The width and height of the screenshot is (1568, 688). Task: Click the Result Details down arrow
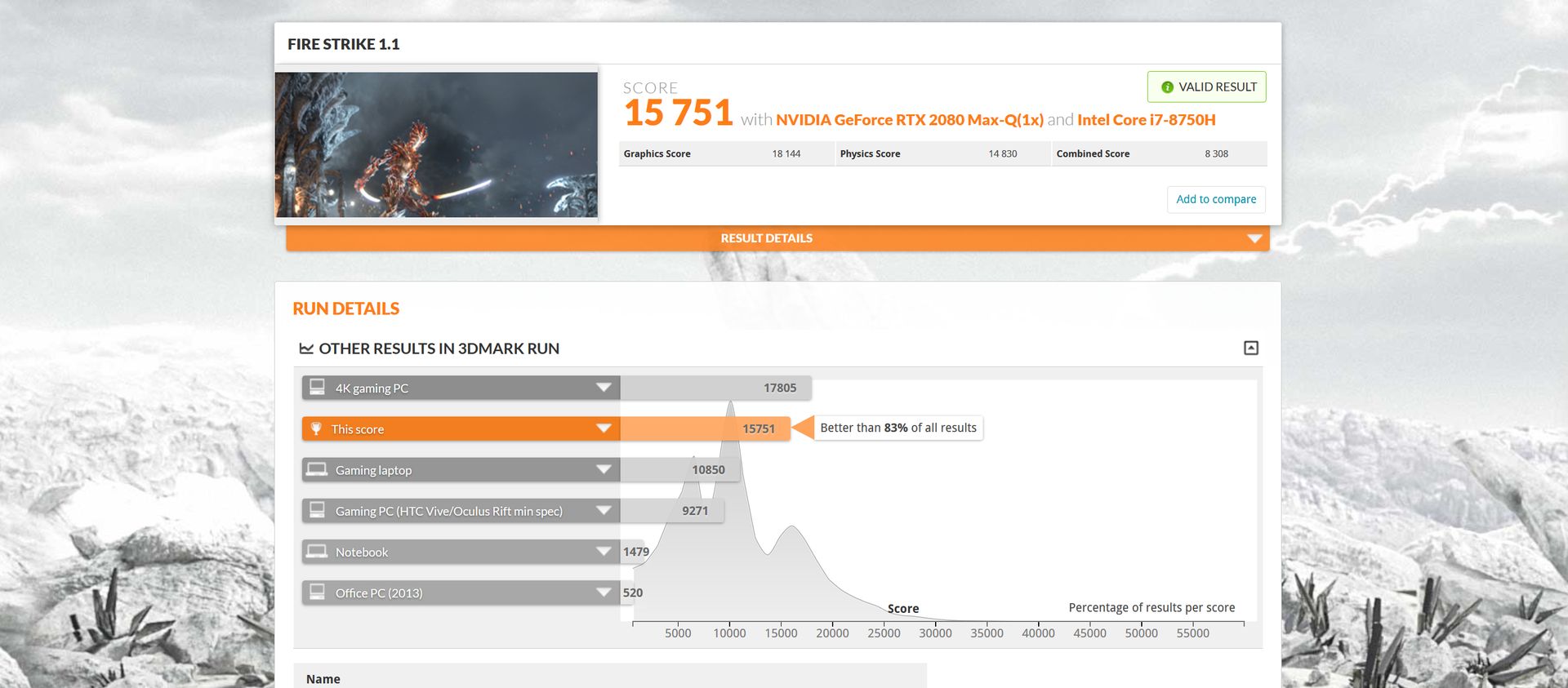click(x=1254, y=238)
